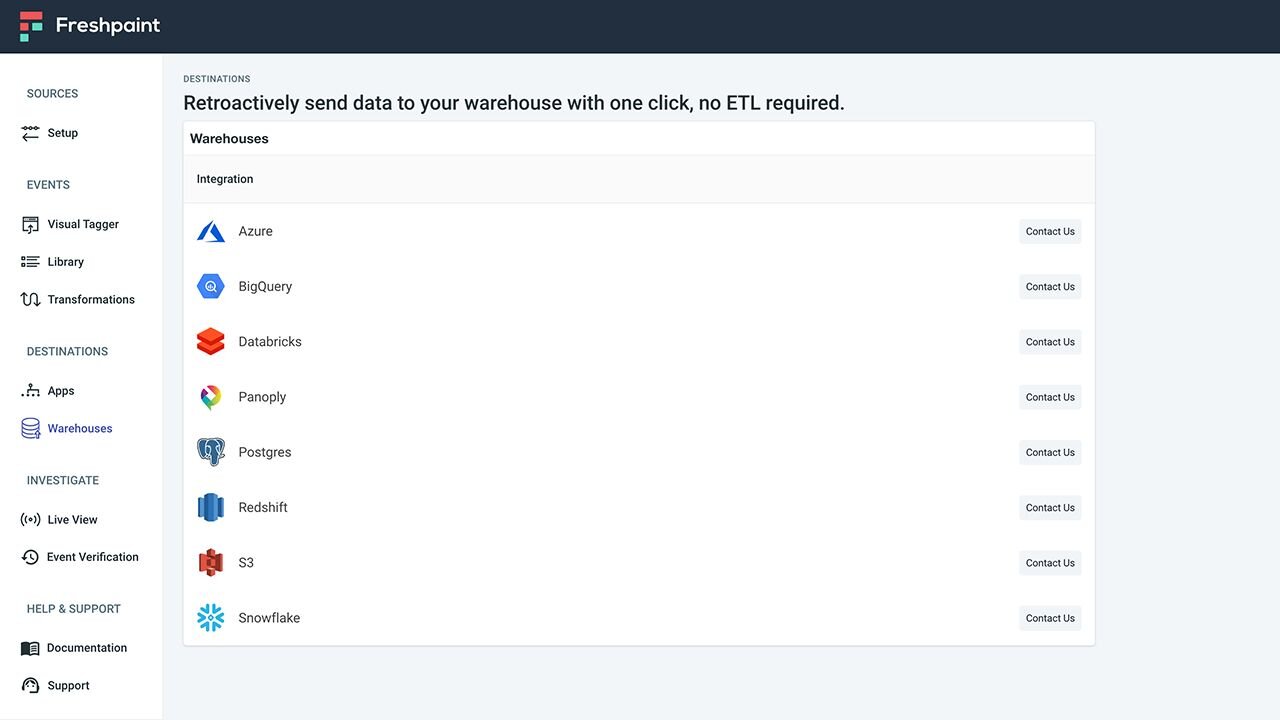Click the Redshift blue icon
Screen dimensions: 1280x720
(211, 508)
